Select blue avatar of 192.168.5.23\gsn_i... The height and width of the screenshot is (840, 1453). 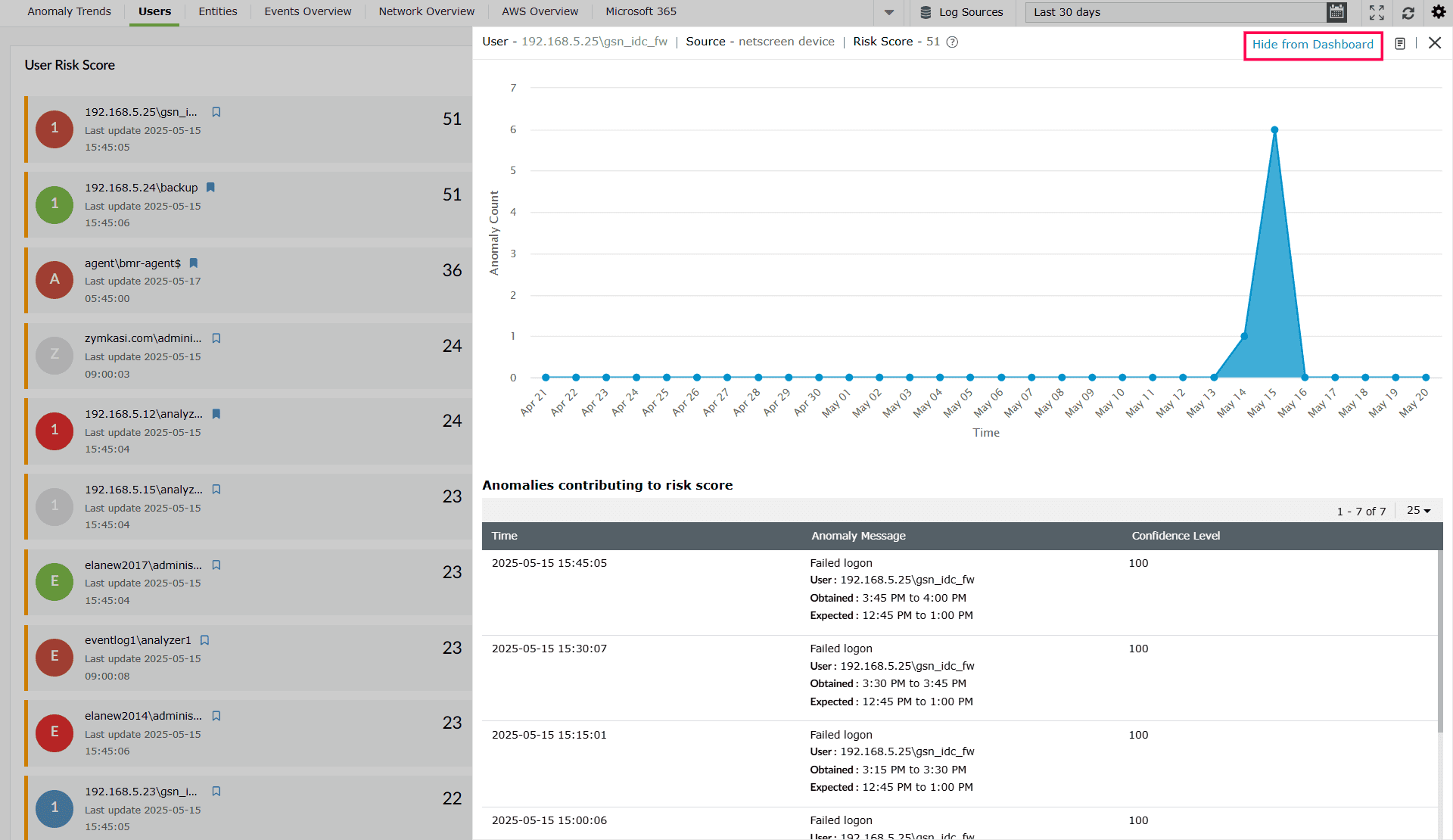pos(54,808)
